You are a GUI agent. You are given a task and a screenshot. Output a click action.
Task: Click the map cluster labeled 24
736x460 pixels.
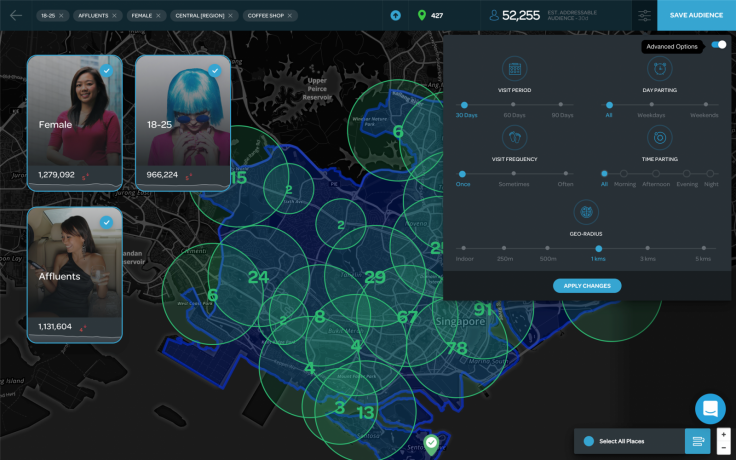coord(258,277)
